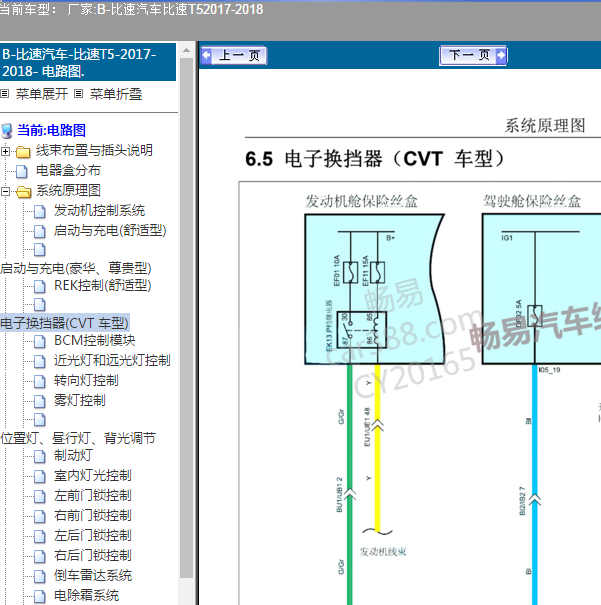Expand the 线束布置与插头说明 folder
This screenshot has height=605, width=601.
click(x=5, y=151)
